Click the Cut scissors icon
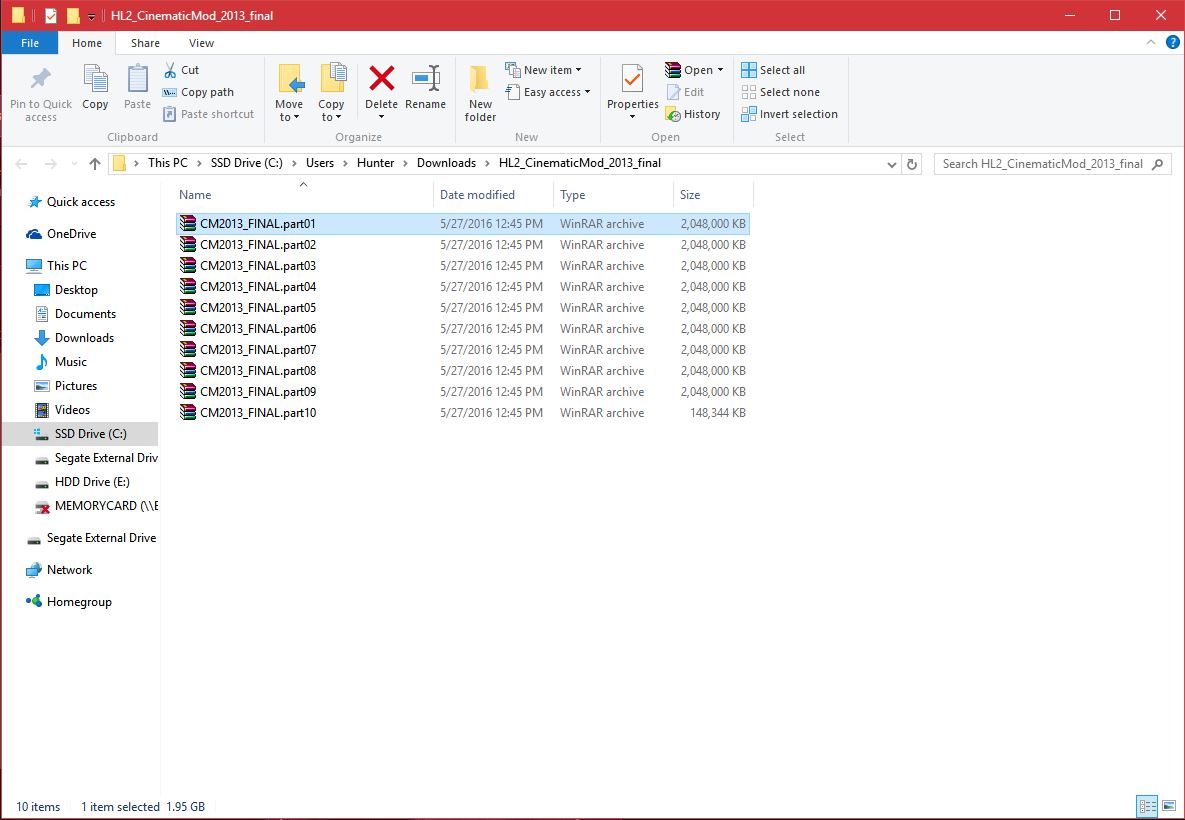The width and height of the screenshot is (1185, 820). pos(171,70)
